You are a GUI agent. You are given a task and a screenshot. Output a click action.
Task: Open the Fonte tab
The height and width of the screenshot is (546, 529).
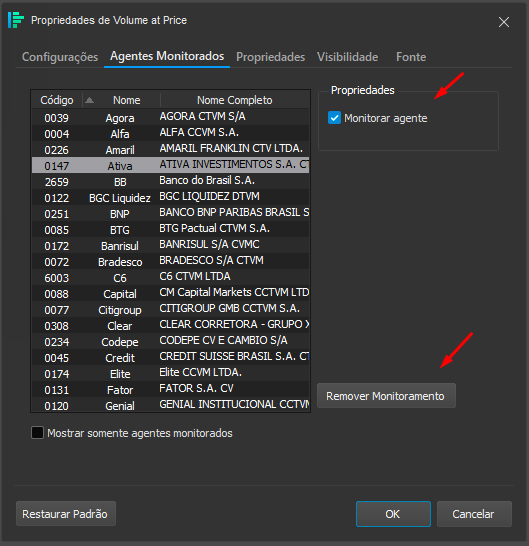point(411,57)
